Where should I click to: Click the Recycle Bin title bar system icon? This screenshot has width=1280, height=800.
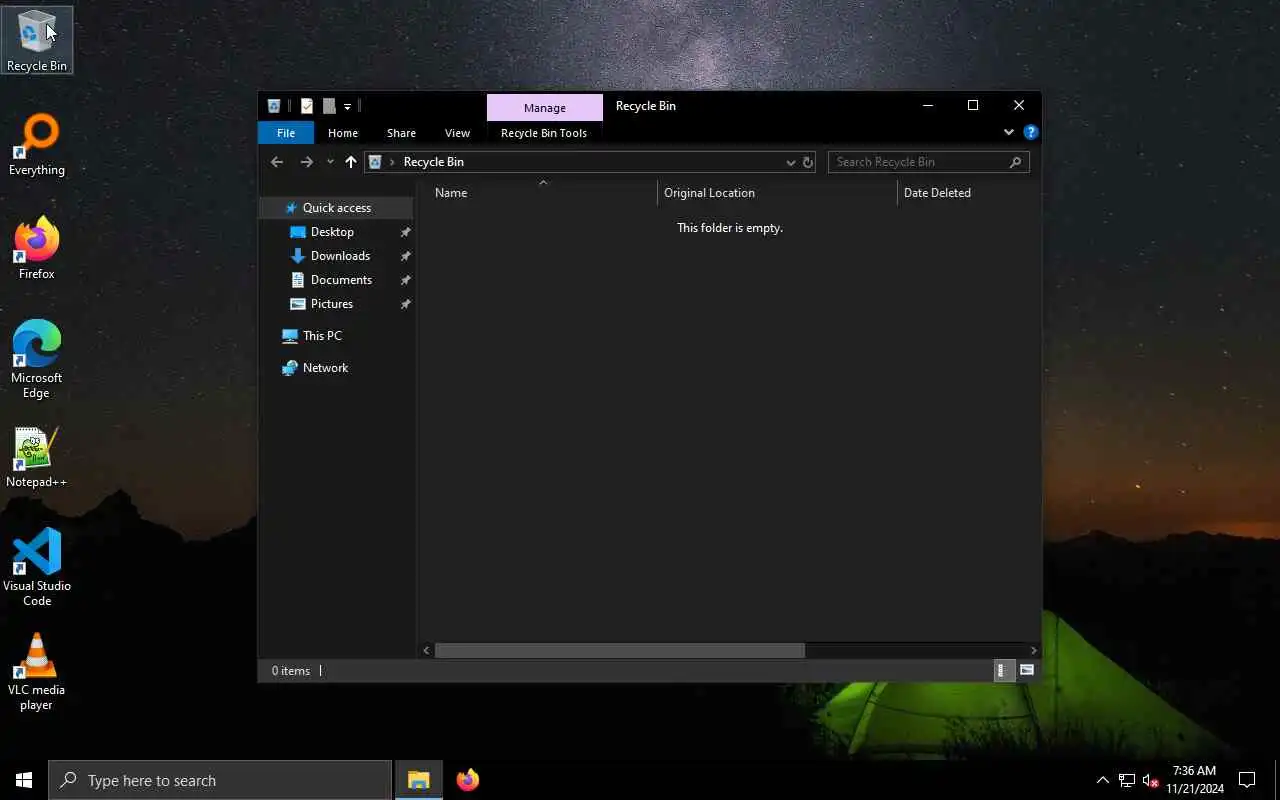click(274, 106)
